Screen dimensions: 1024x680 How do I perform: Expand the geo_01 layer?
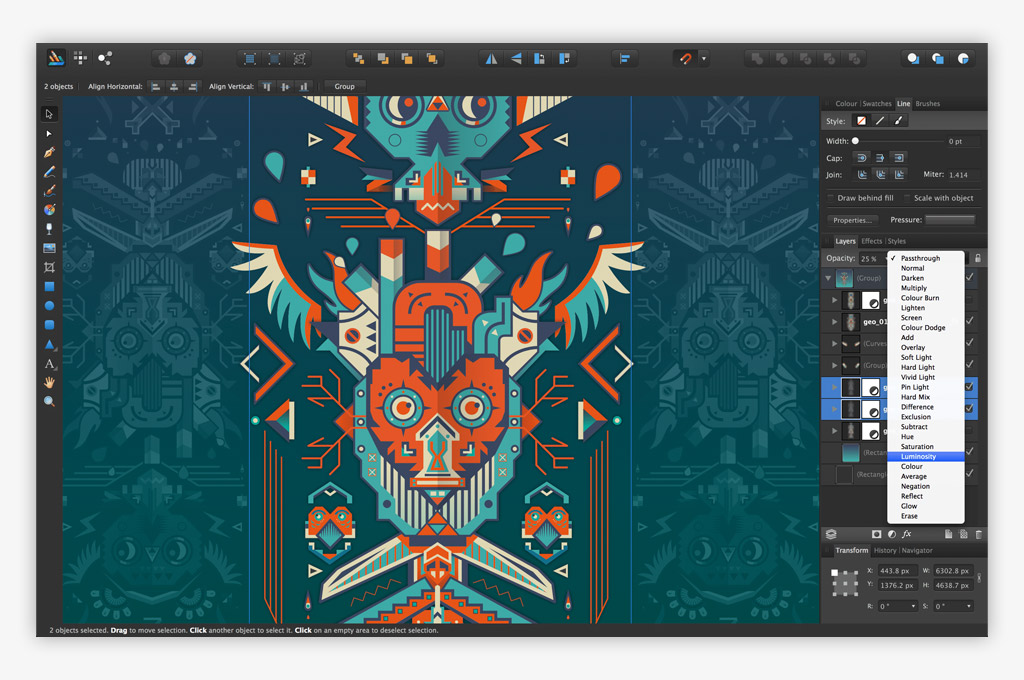(835, 321)
